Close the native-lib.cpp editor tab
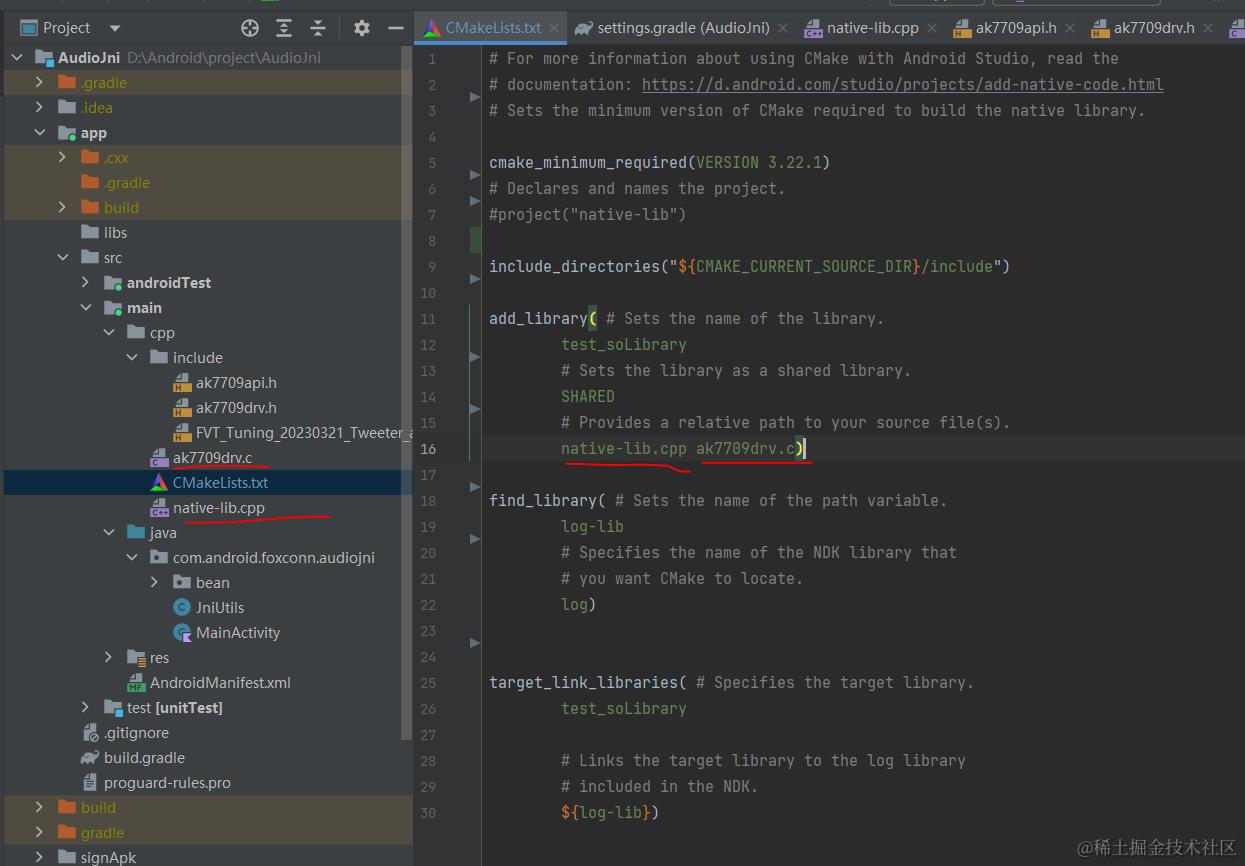 click(x=931, y=28)
